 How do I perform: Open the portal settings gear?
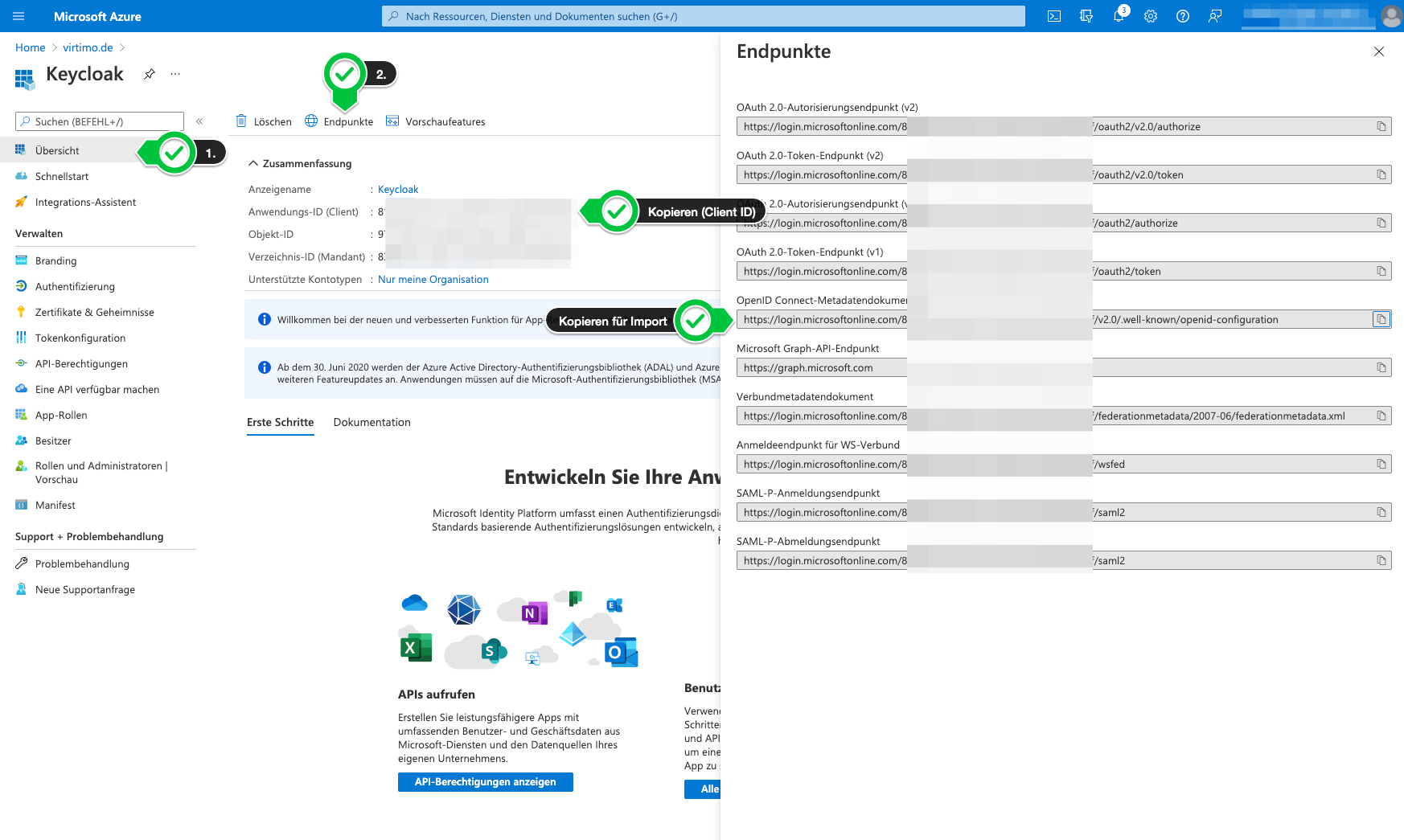1150,16
